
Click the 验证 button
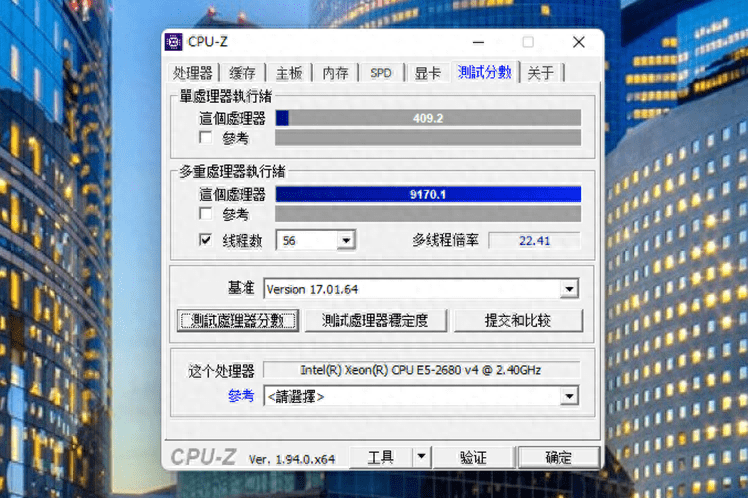tap(474, 457)
